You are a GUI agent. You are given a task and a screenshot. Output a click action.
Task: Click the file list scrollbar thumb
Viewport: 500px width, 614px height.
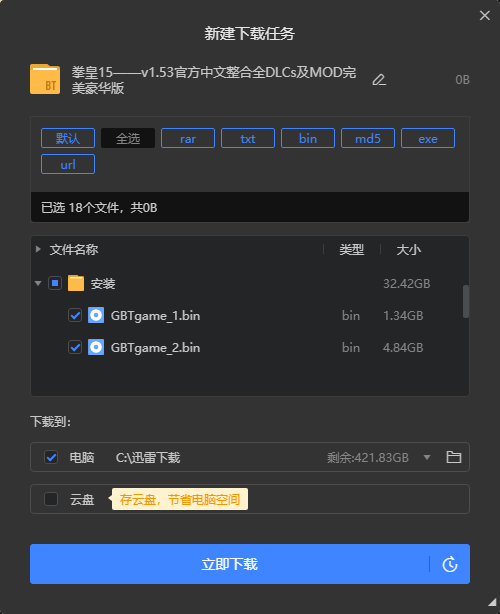[466, 302]
